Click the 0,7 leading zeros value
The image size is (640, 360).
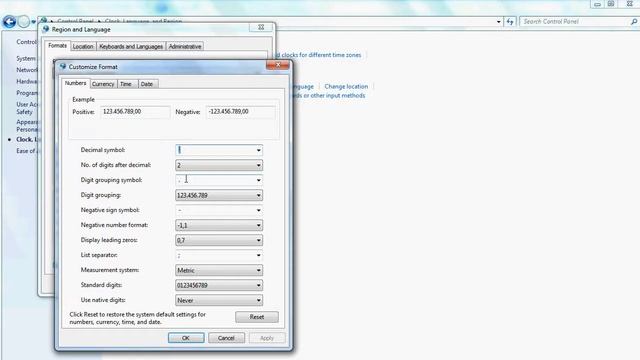pos(181,240)
